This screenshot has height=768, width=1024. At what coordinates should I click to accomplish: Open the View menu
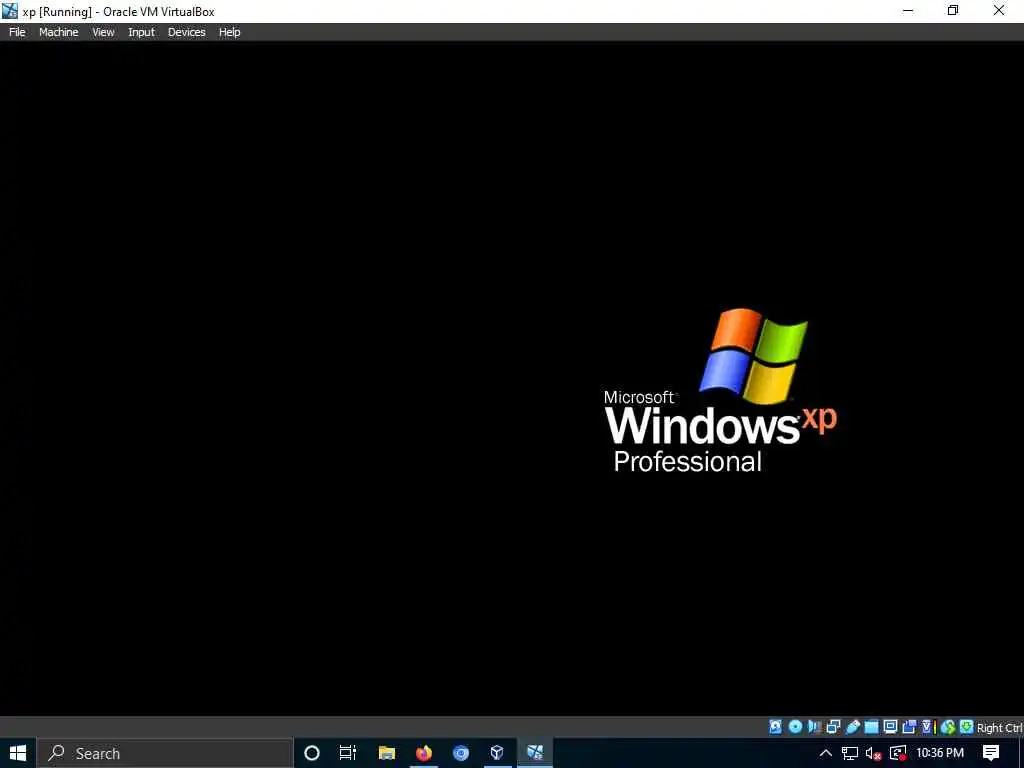[x=103, y=32]
